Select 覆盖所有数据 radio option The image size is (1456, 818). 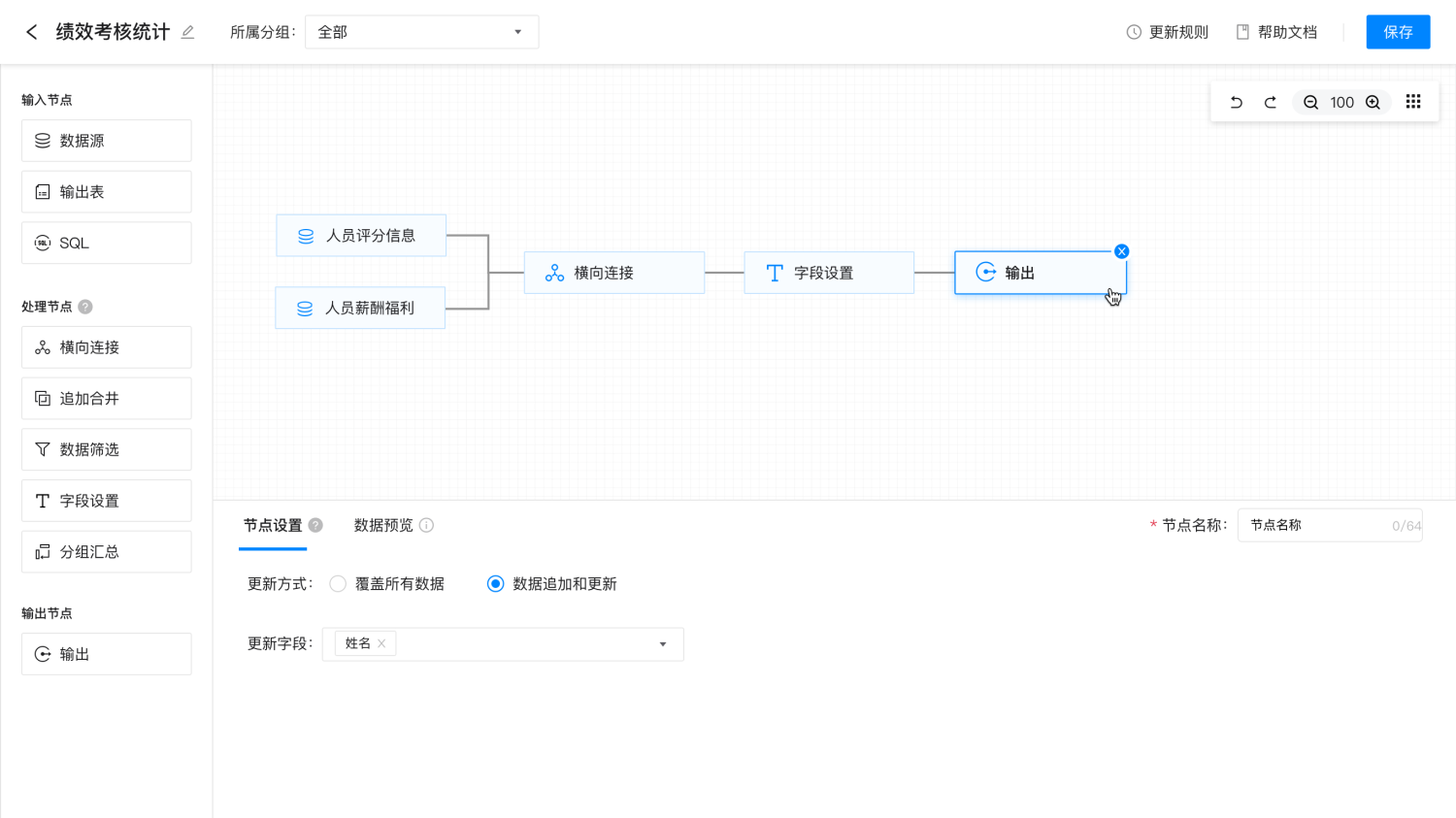(386, 584)
